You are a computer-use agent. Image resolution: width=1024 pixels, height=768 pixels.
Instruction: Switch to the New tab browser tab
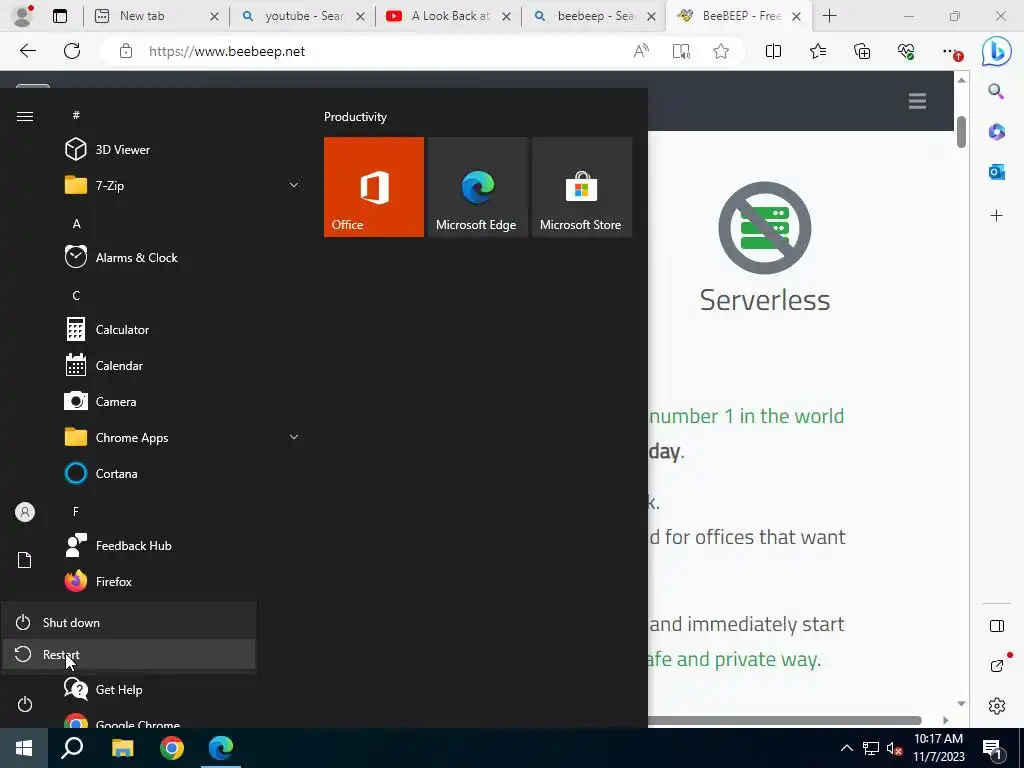pos(155,16)
